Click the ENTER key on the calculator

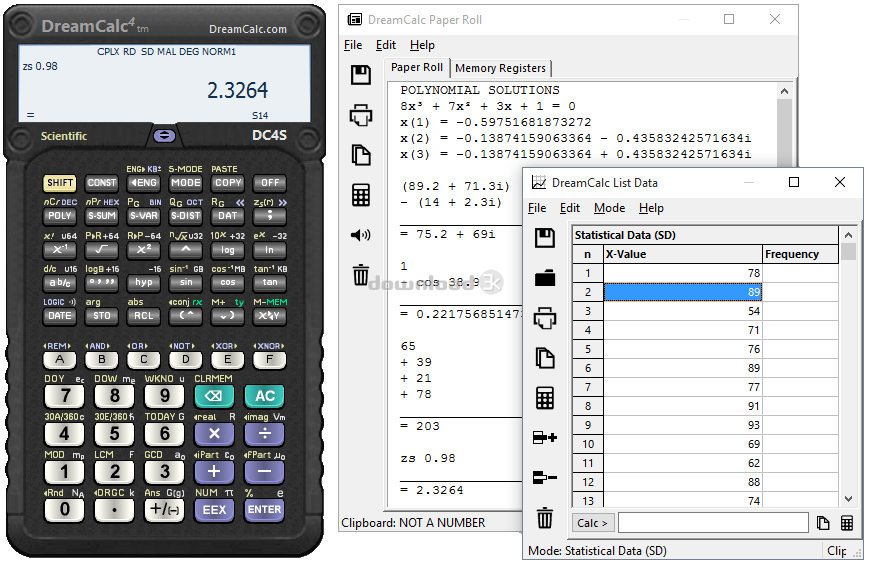264,510
